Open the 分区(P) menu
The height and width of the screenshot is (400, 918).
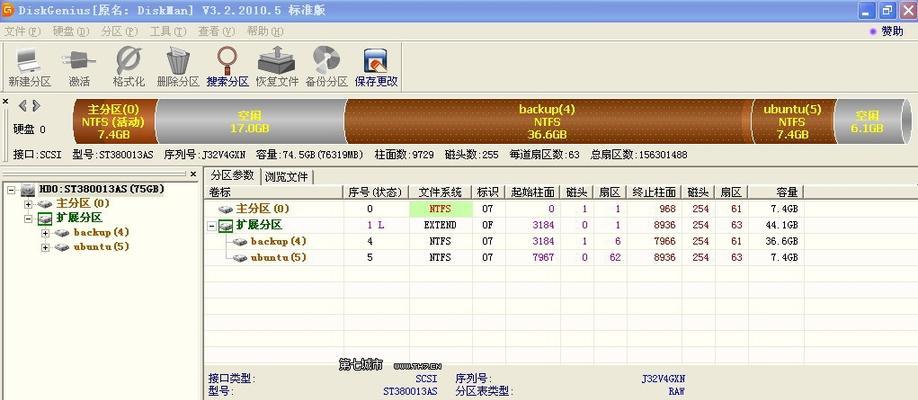119,32
